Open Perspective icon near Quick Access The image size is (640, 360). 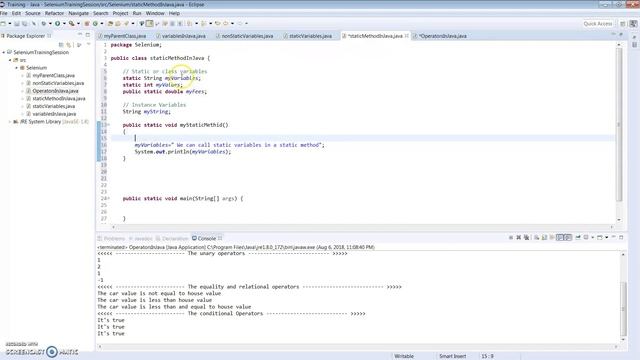tap(623, 24)
